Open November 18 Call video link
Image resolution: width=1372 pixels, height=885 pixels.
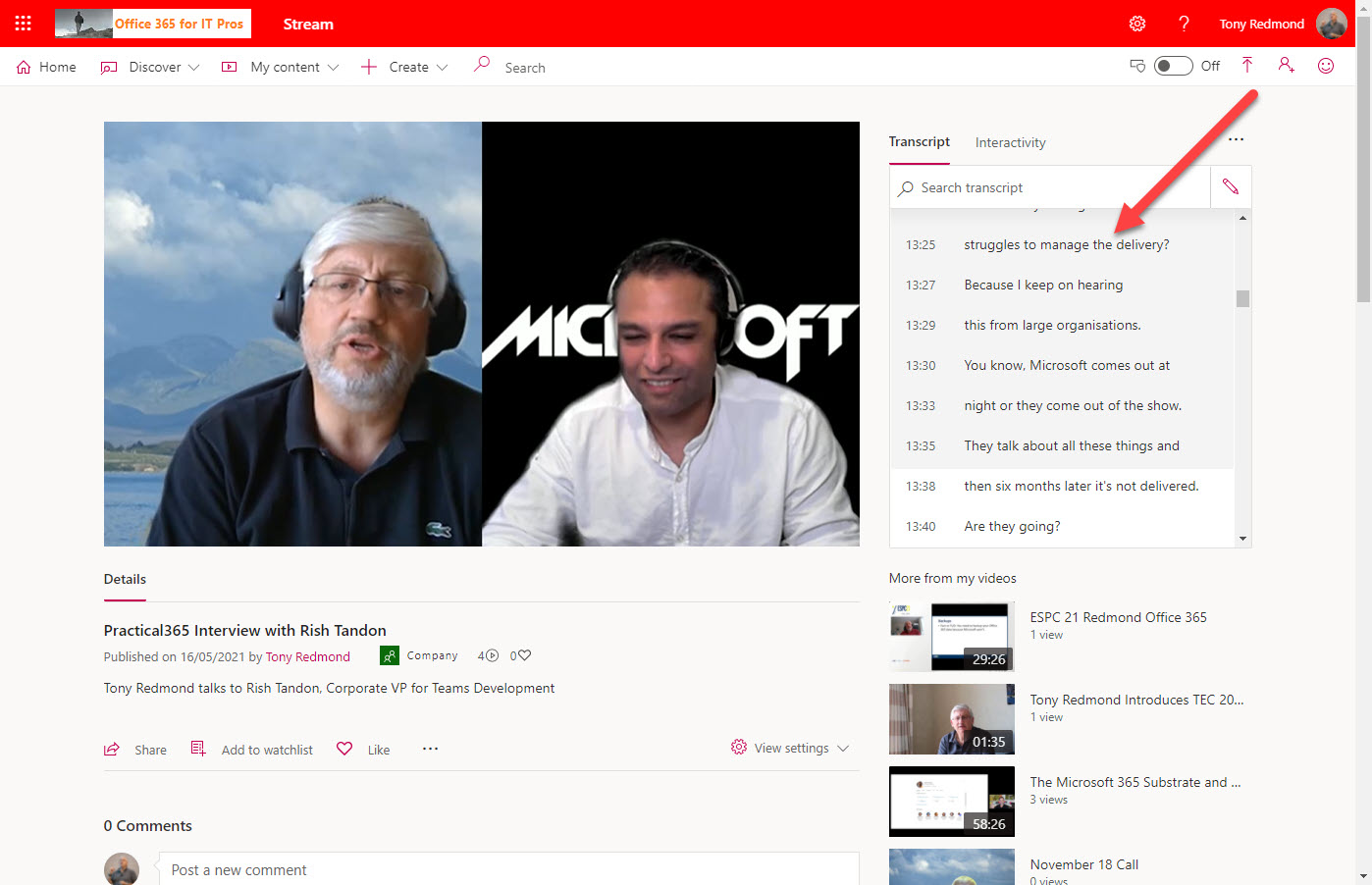click(x=1084, y=864)
